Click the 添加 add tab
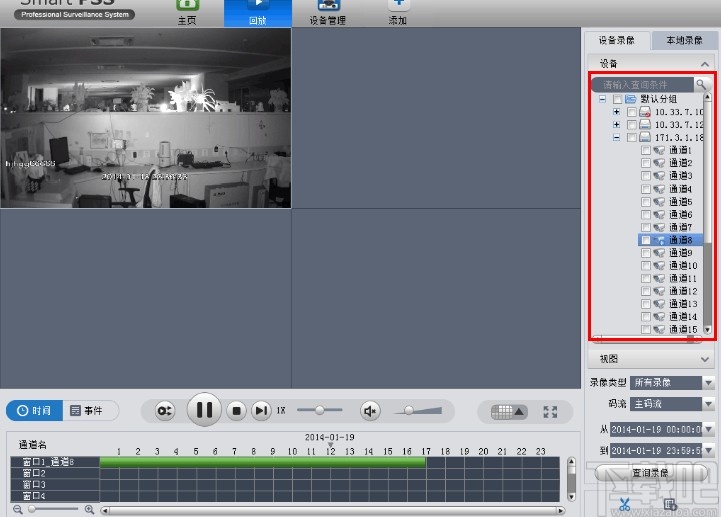The height and width of the screenshot is (517, 721). (398, 13)
